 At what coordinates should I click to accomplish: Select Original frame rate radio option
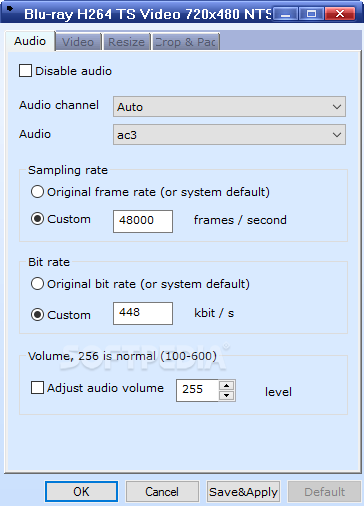point(37,192)
